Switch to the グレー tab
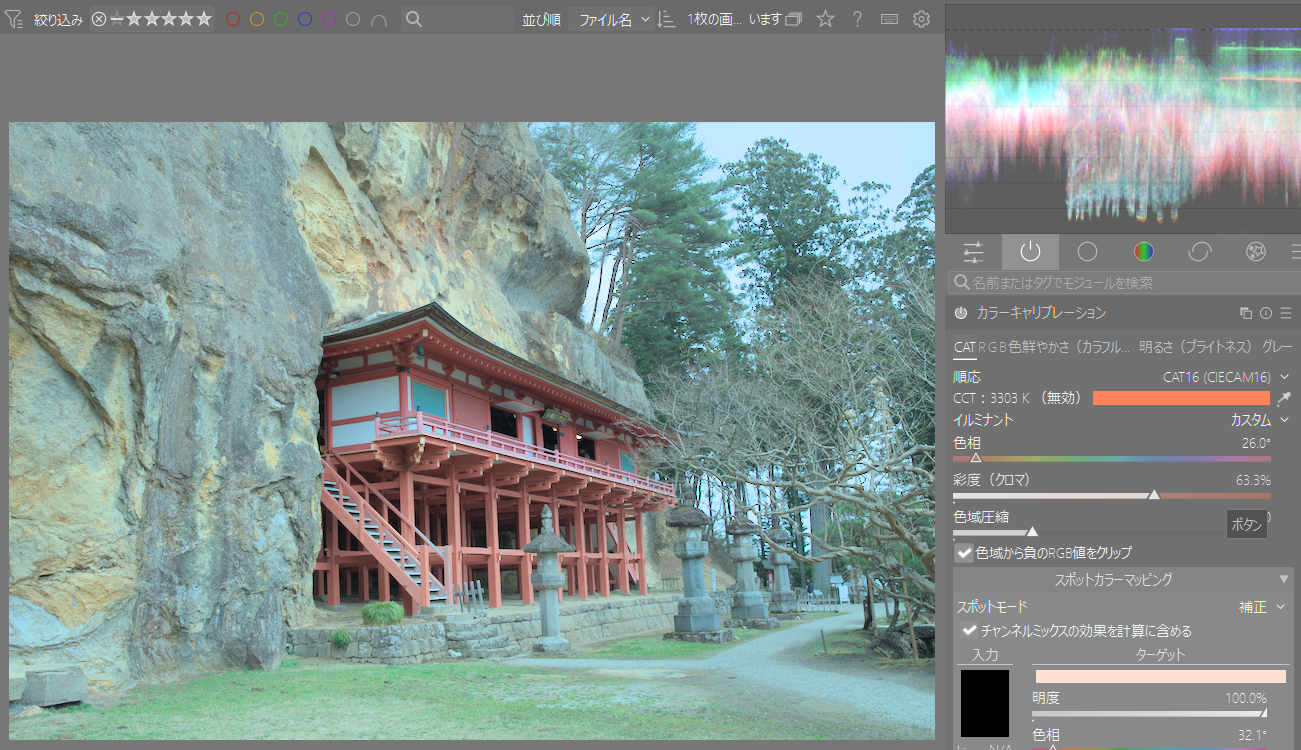The width and height of the screenshot is (1301, 750). [1278, 347]
